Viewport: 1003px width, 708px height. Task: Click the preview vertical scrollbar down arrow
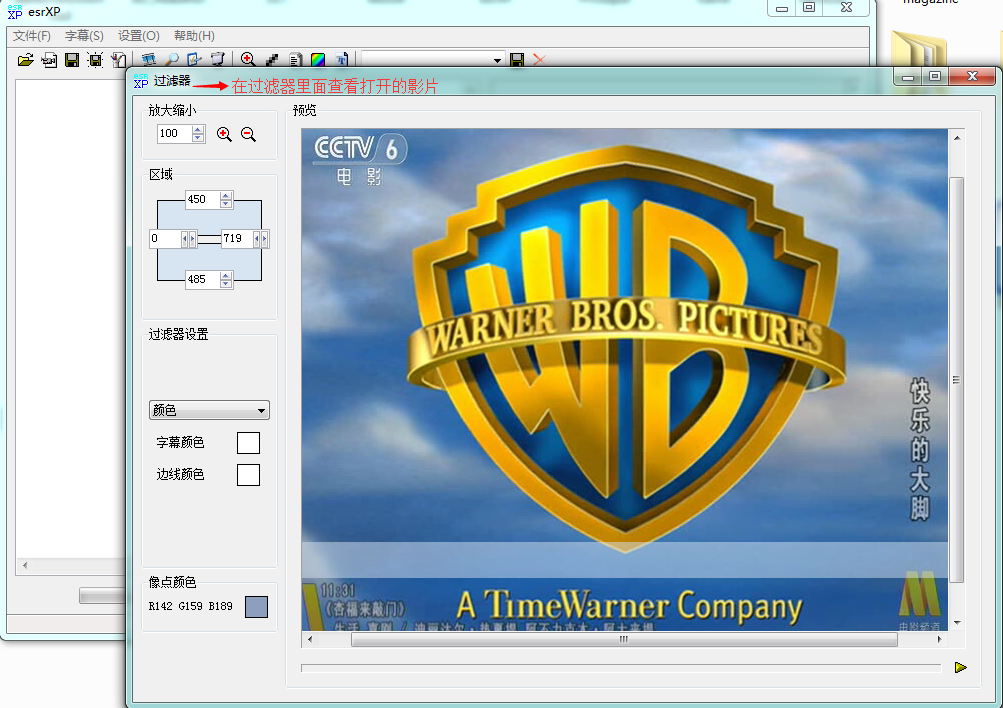pos(957,622)
